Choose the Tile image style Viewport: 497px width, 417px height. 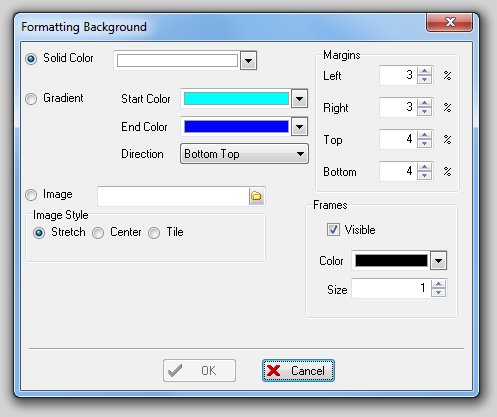[x=154, y=233]
